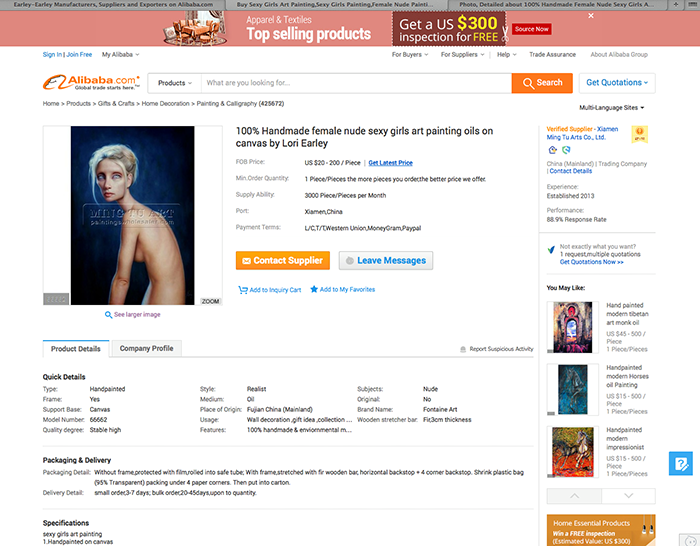Click the search input field
Viewport: 700px width, 546px height.
point(356,83)
